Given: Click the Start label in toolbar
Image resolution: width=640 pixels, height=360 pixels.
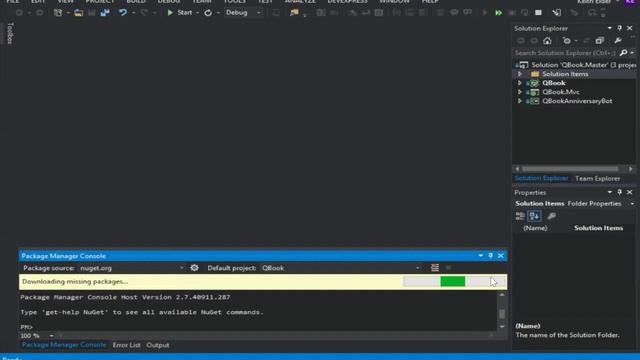Looking at the screenshot, I should 184,13.
